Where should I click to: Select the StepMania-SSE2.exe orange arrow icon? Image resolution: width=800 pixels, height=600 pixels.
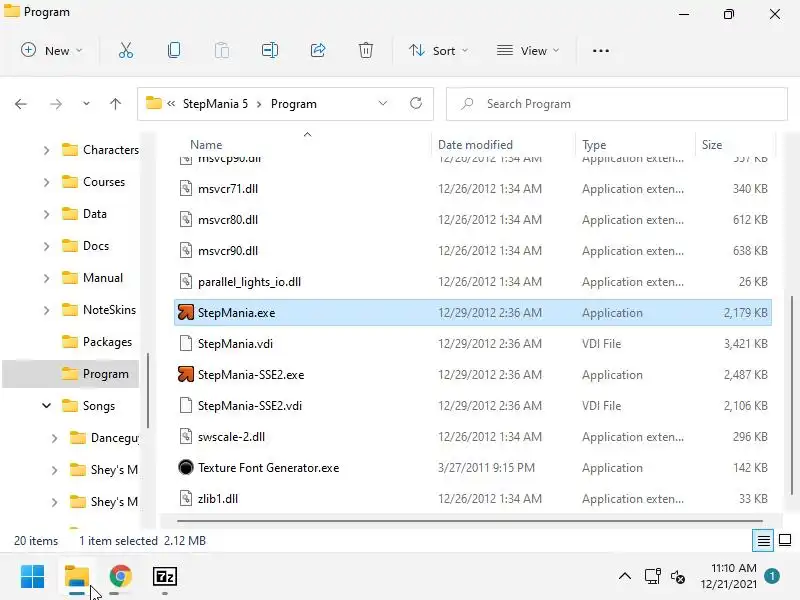tap(186, 374)
